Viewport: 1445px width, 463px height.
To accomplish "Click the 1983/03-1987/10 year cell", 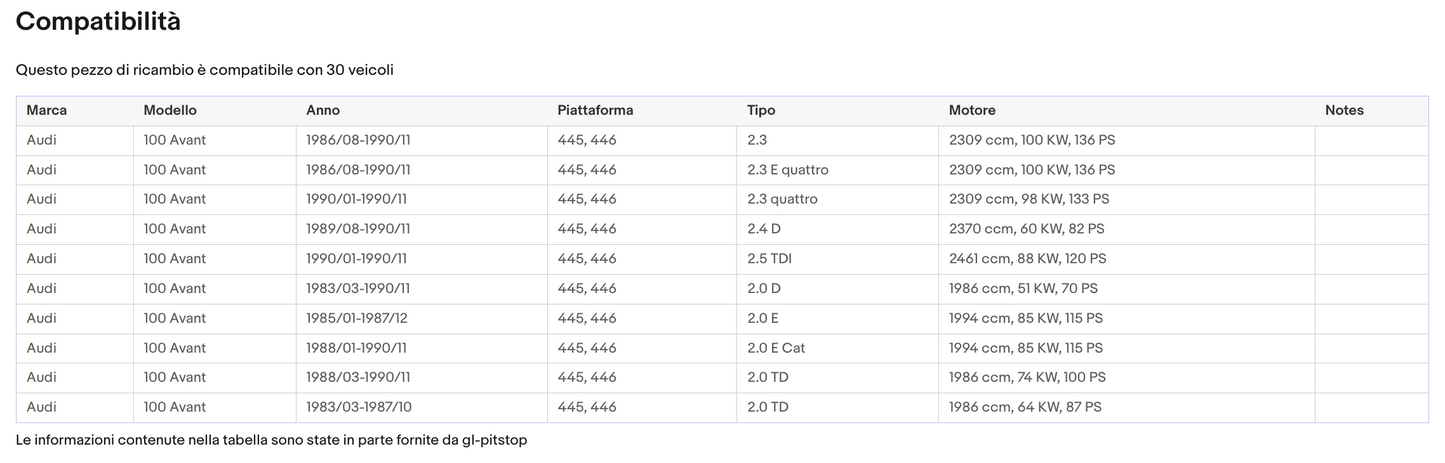I will pos(358,407).
